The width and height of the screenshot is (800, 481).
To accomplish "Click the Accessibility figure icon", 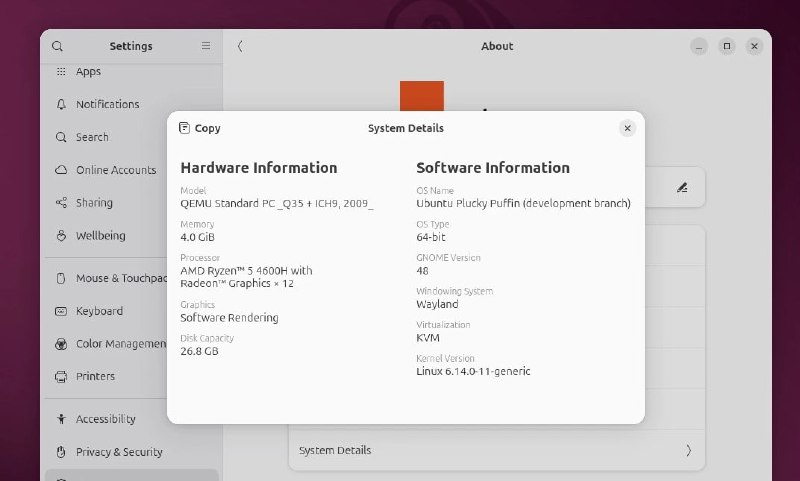I will 61,419.
